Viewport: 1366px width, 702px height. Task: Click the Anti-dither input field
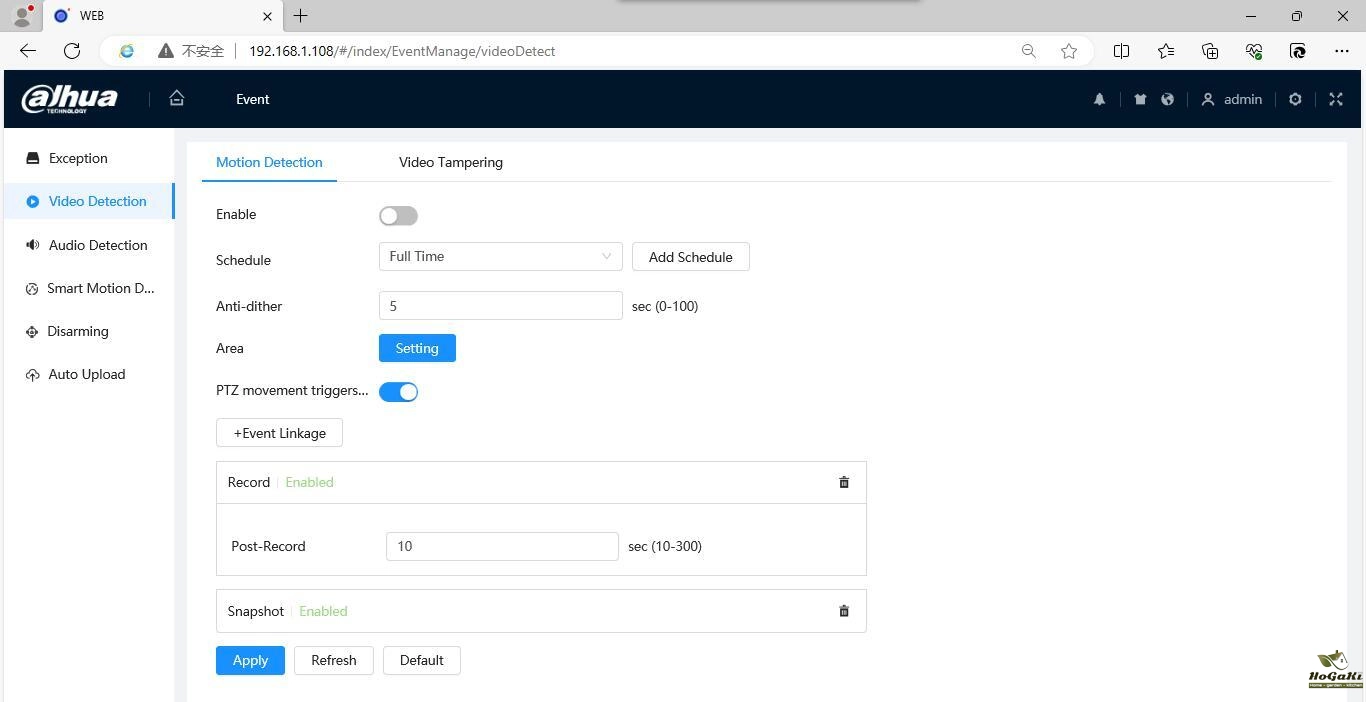(x=500, y=306)
